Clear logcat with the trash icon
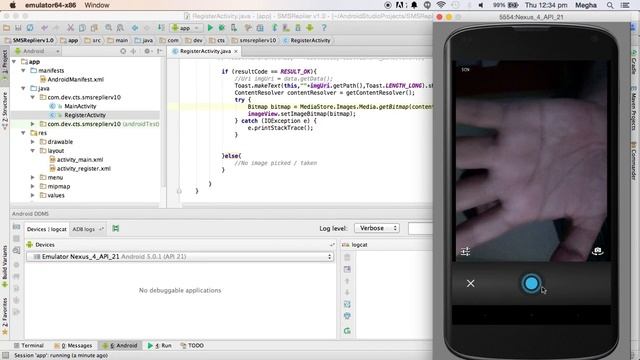Viewport: 640px width, 360px height. click(347, 257)
